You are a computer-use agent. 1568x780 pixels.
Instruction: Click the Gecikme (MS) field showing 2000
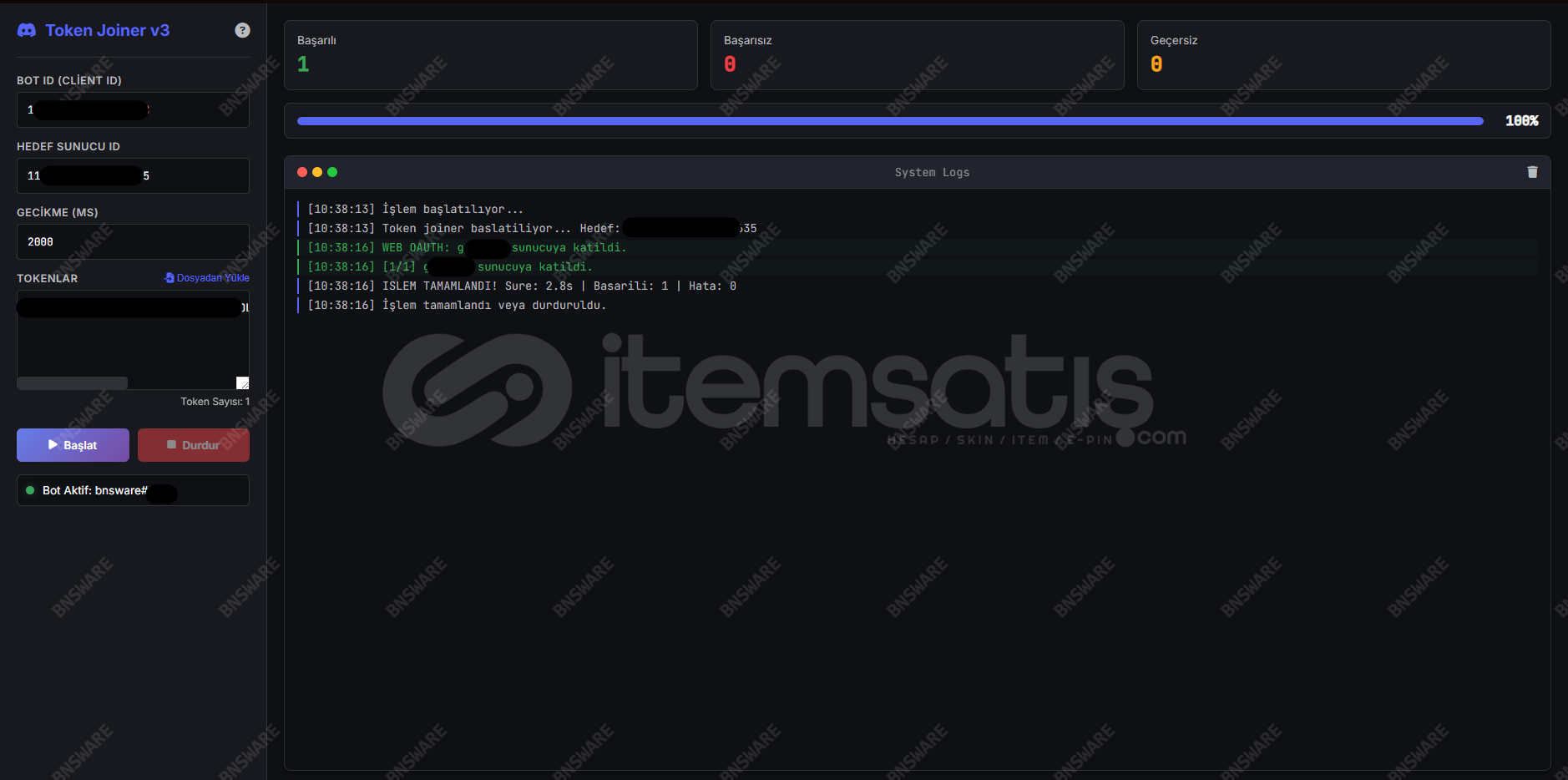point(133,241)
